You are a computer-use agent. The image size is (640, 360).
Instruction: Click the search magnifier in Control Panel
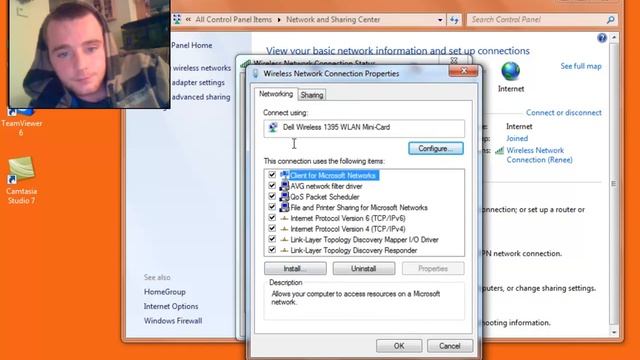[610, 20]
